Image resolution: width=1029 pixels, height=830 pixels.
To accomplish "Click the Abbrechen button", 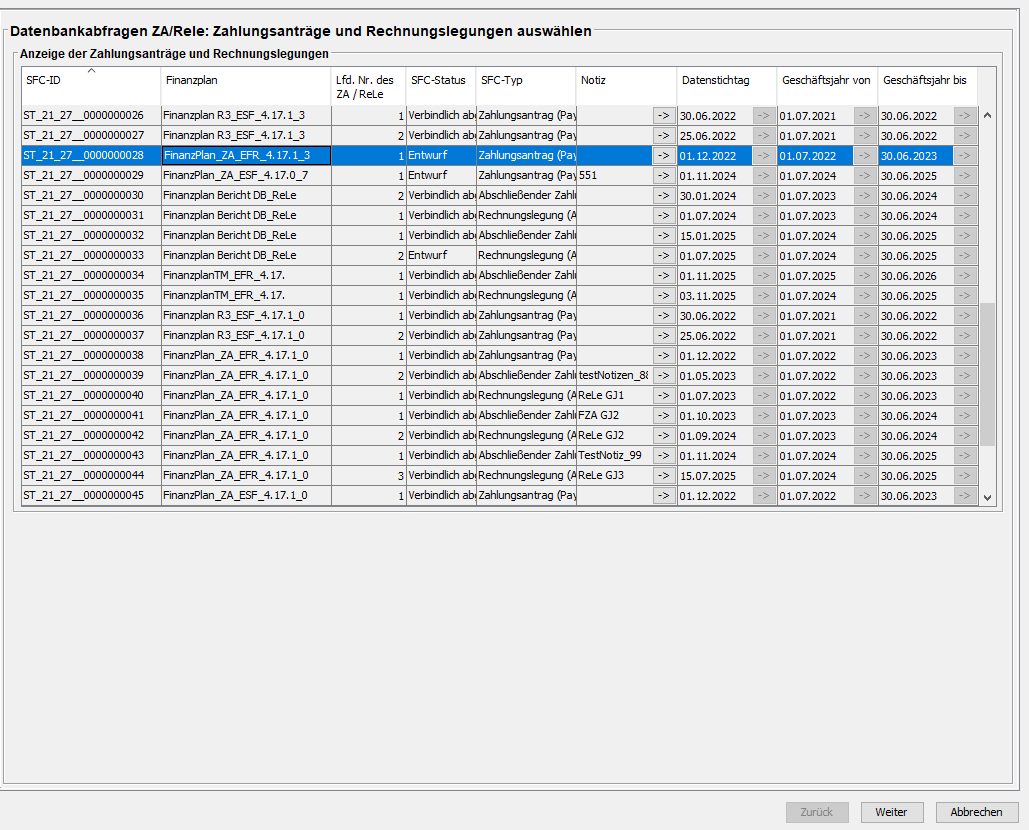I will [976, 812].
